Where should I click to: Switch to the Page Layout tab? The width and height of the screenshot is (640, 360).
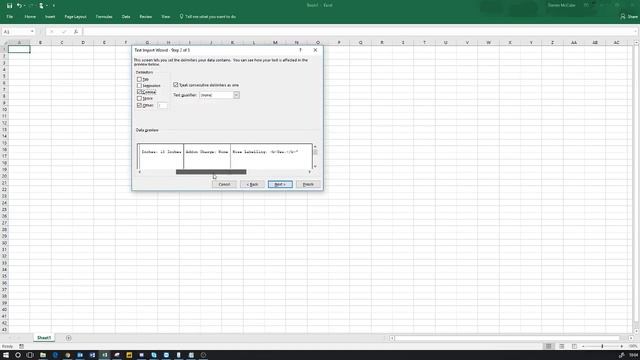click(75, 17)
